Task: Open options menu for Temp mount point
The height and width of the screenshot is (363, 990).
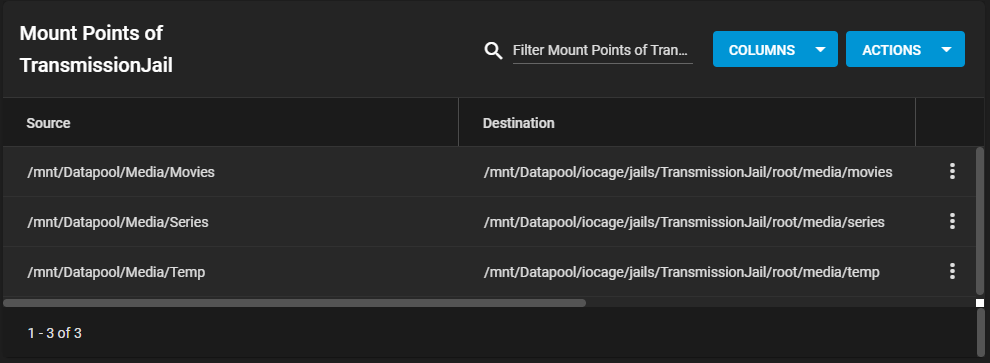Action: [x=952, y=271]
